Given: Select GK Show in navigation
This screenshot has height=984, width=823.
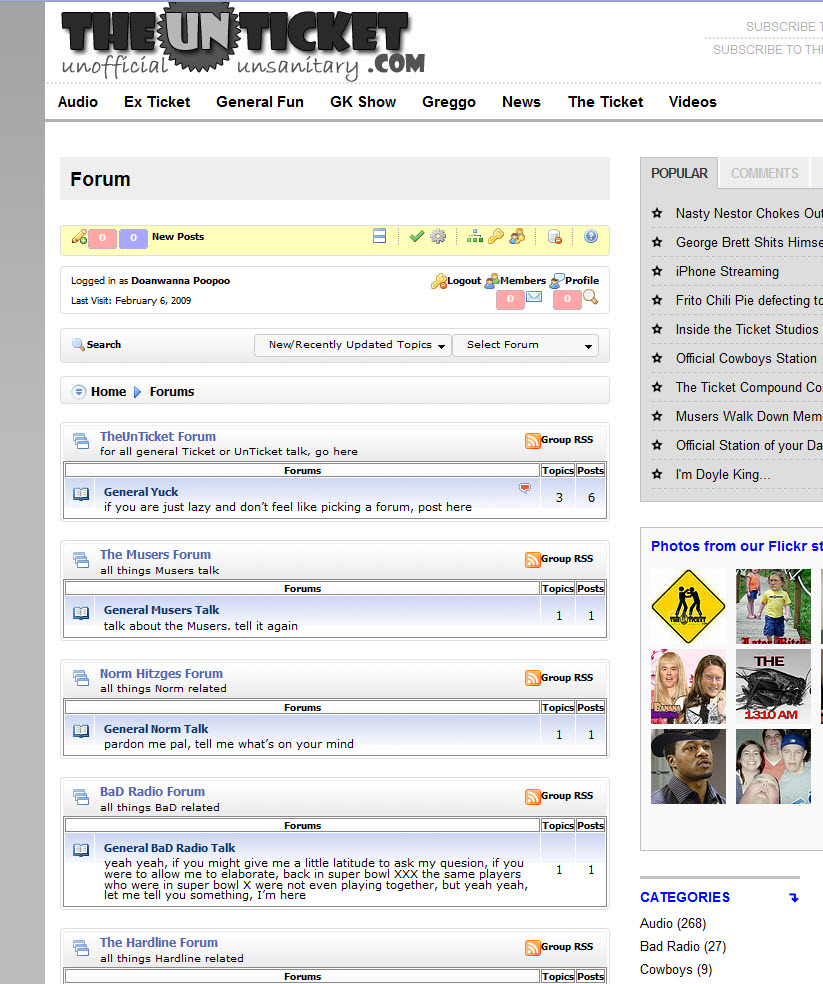Looking at the screenshot, I should [x=363, y=102].
